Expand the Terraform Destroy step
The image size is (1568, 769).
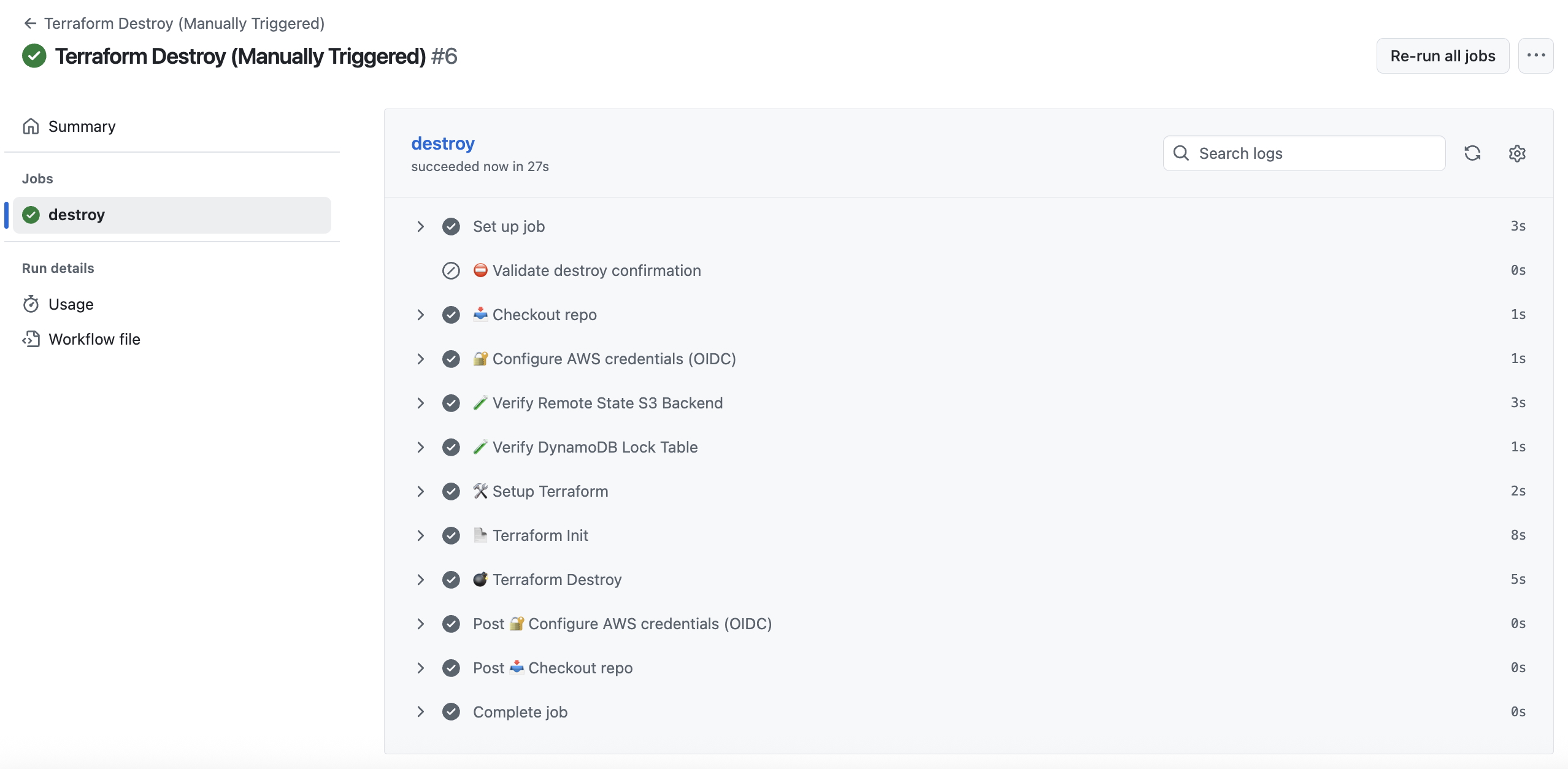point(420,580)
